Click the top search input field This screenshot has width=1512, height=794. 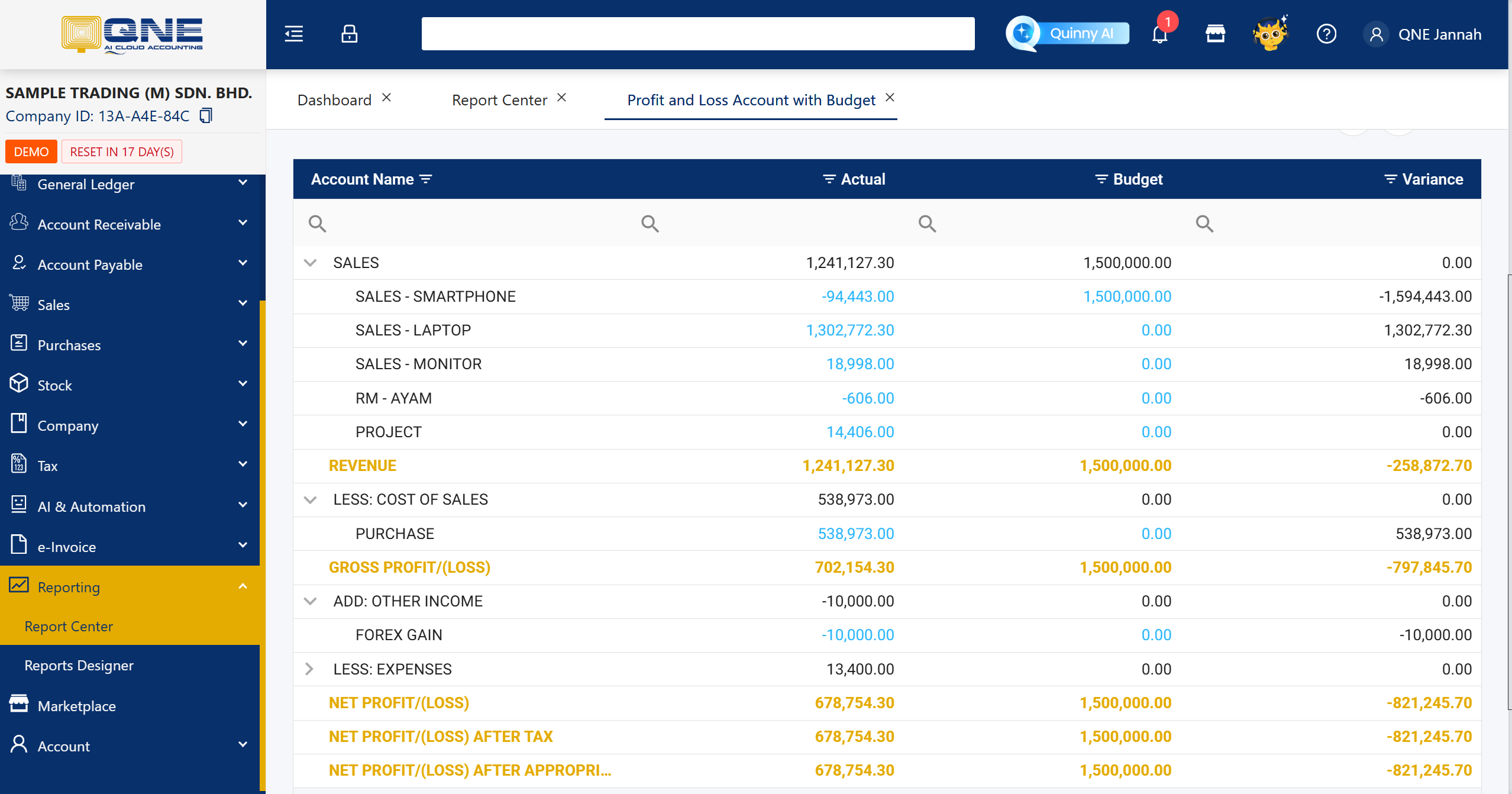(x=697, y=34)
